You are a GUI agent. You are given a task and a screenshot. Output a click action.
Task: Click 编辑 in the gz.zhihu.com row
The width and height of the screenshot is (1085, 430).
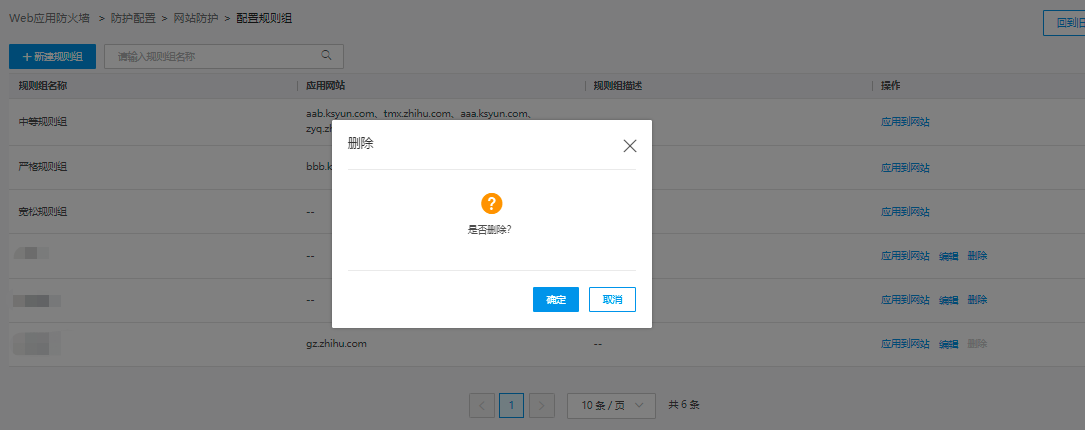949,344
